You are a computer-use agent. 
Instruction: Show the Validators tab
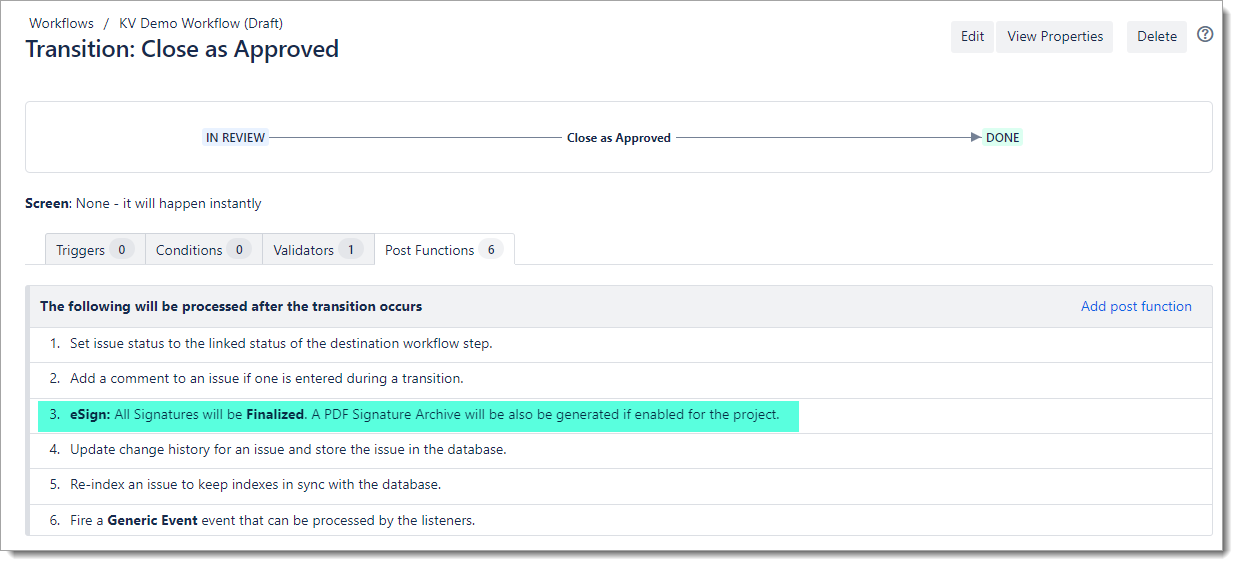(x=317, y=250)
